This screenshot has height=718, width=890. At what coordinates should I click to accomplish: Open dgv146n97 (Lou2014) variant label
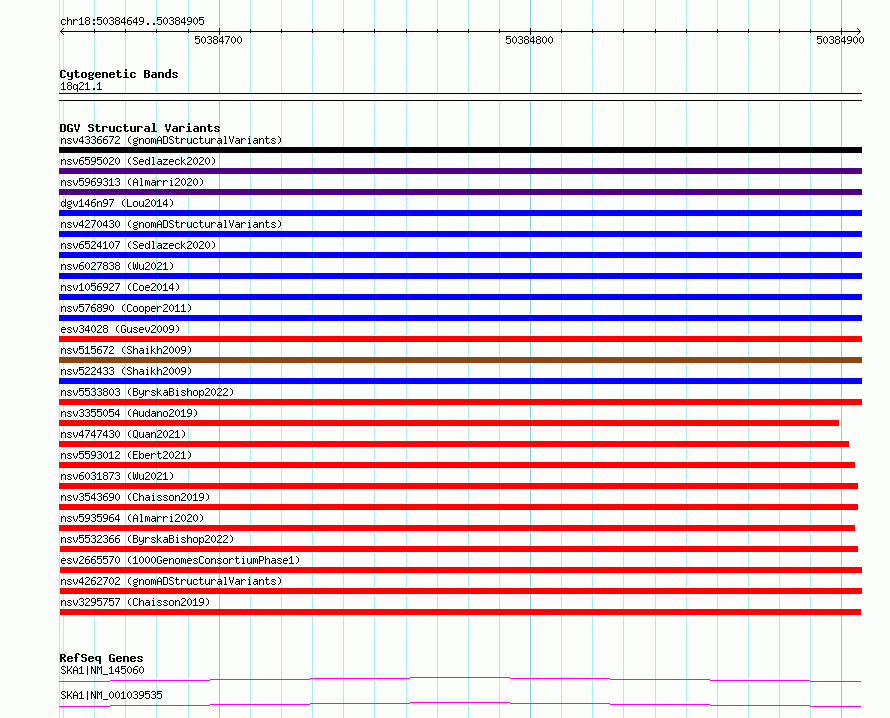point(117,203)
